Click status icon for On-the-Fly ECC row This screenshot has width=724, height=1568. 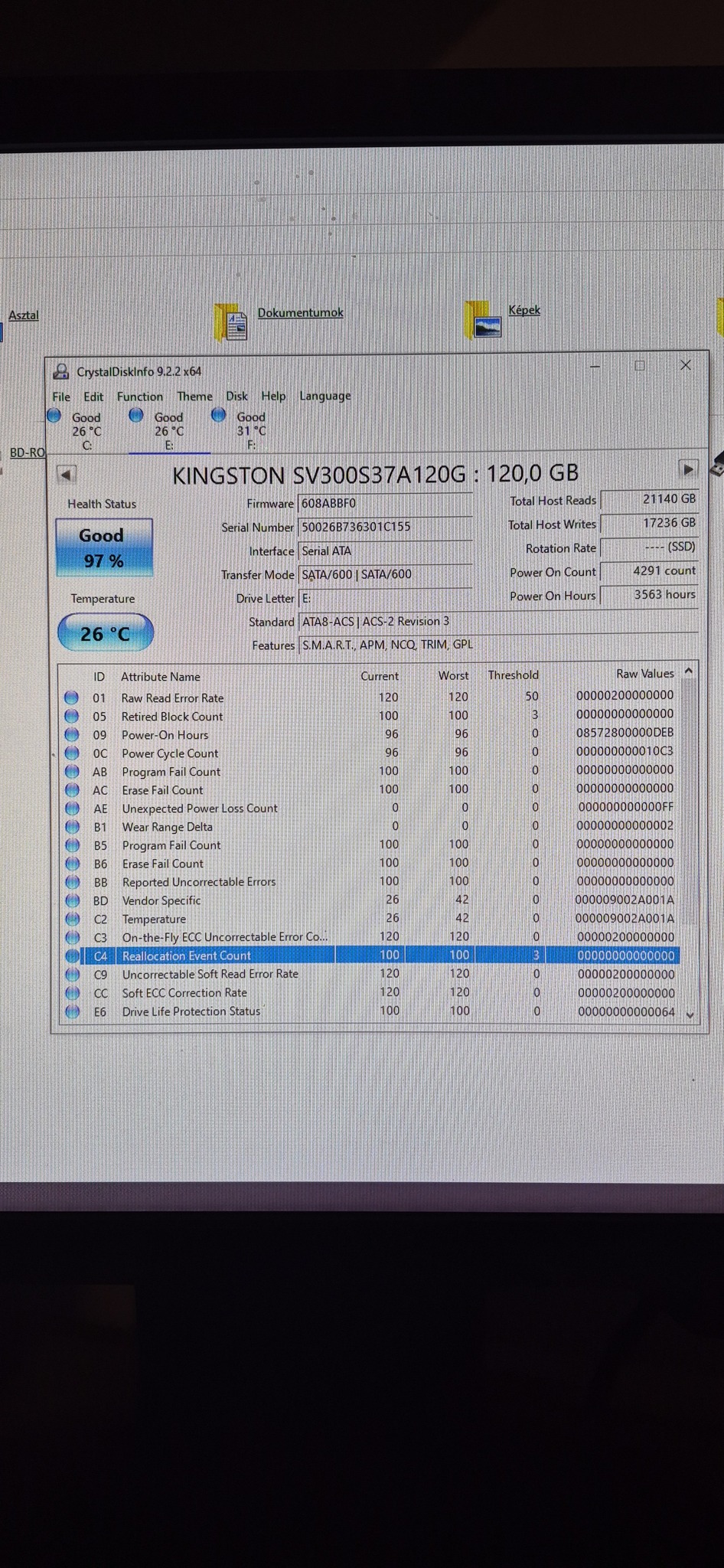[x=72, y=937]
